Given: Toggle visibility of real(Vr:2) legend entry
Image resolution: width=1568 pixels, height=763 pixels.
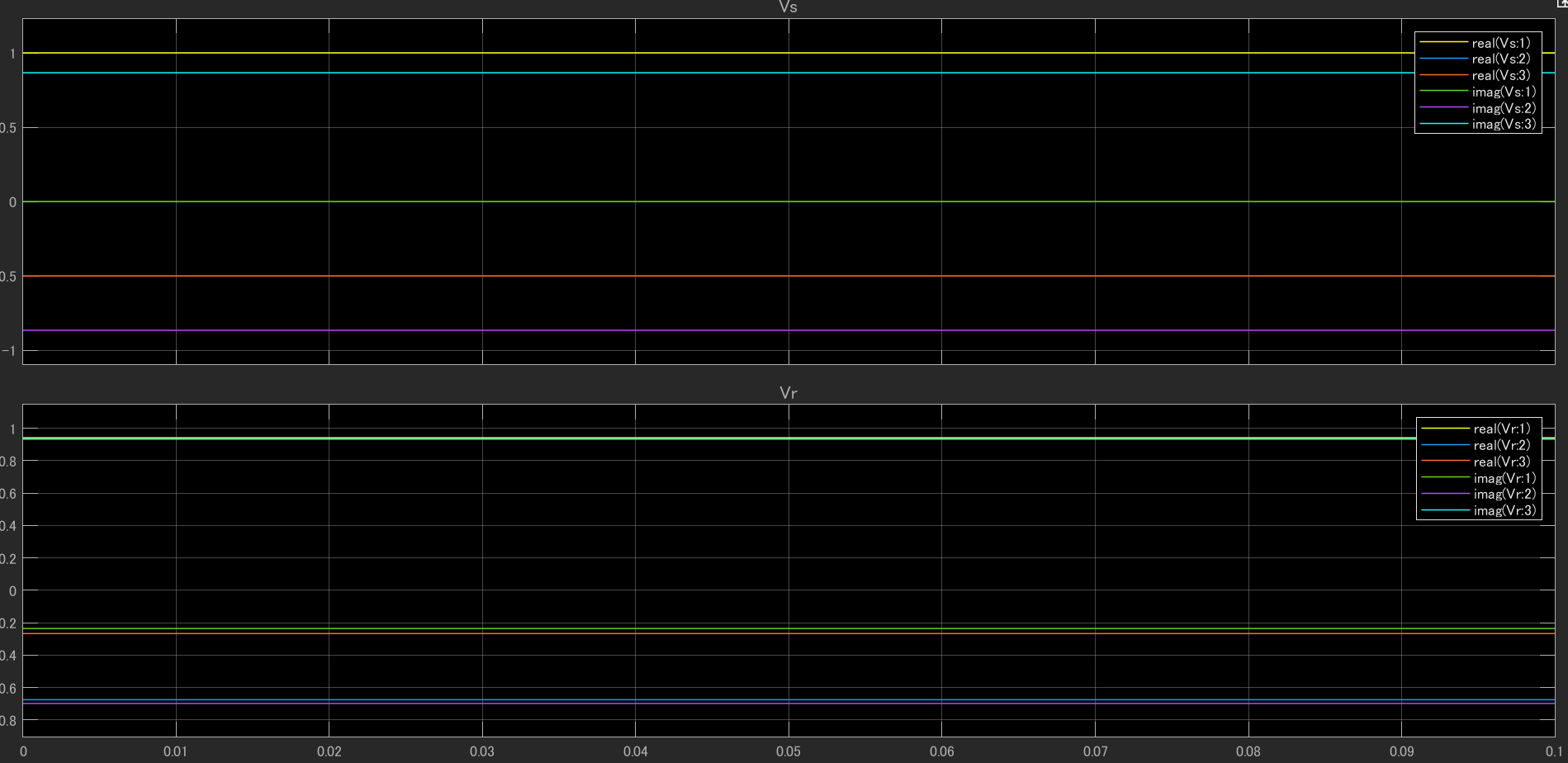Looking at the screenshot, I should point(1503,445).
